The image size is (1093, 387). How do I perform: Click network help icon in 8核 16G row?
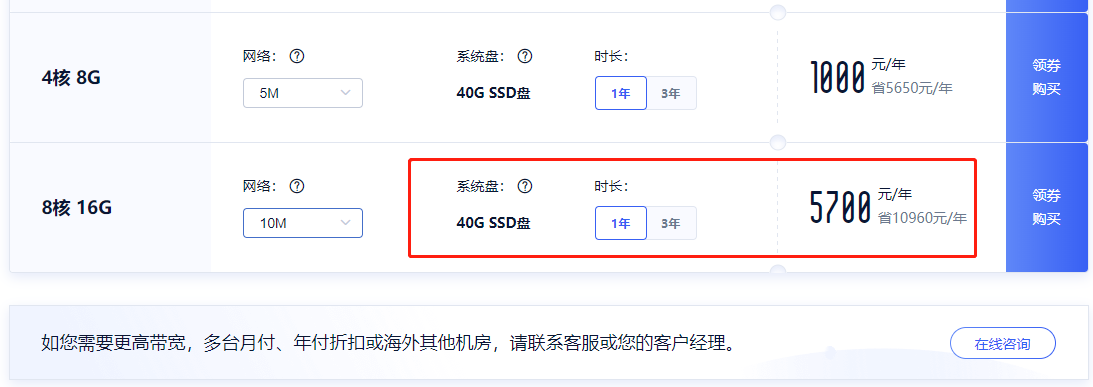(x=297, y=186)
